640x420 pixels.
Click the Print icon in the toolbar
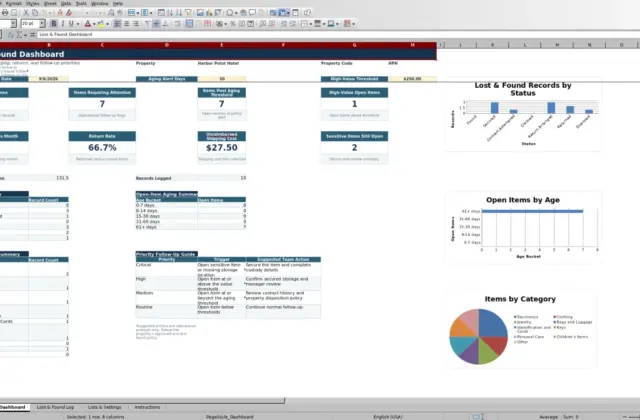point(5,13)
